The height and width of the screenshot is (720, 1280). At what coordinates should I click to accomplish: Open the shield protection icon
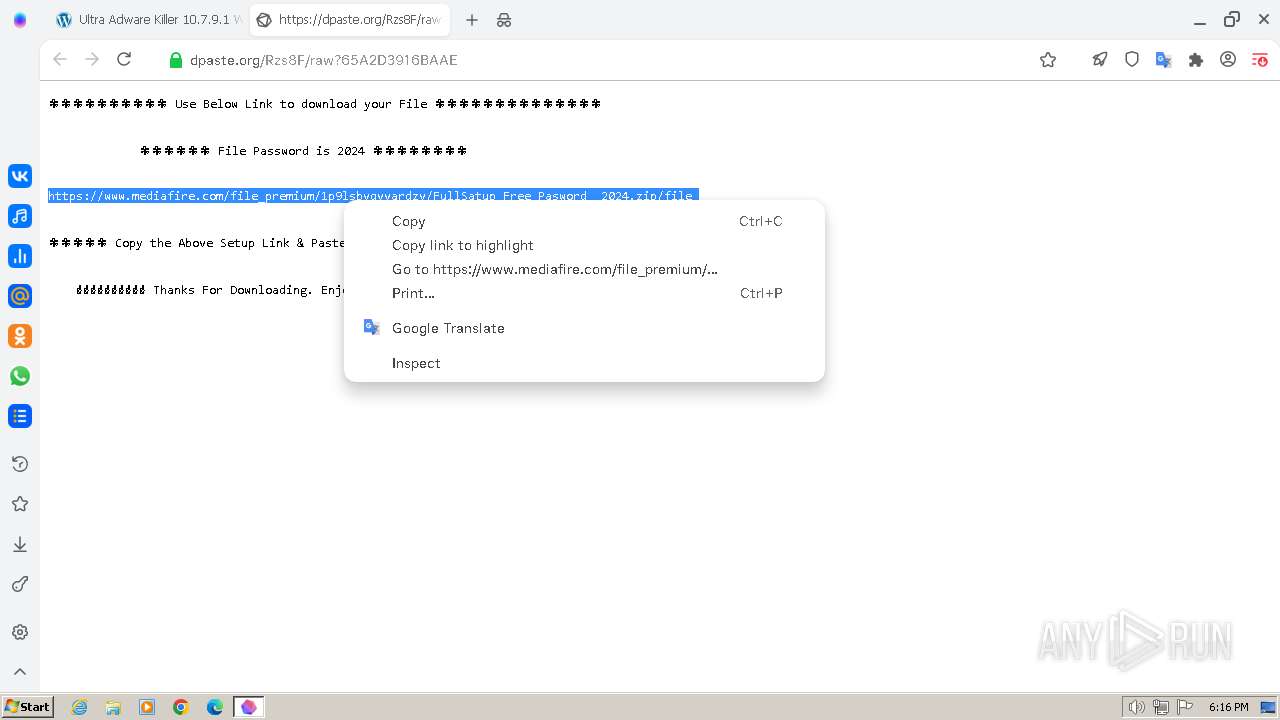click(x=1132, y=60)
